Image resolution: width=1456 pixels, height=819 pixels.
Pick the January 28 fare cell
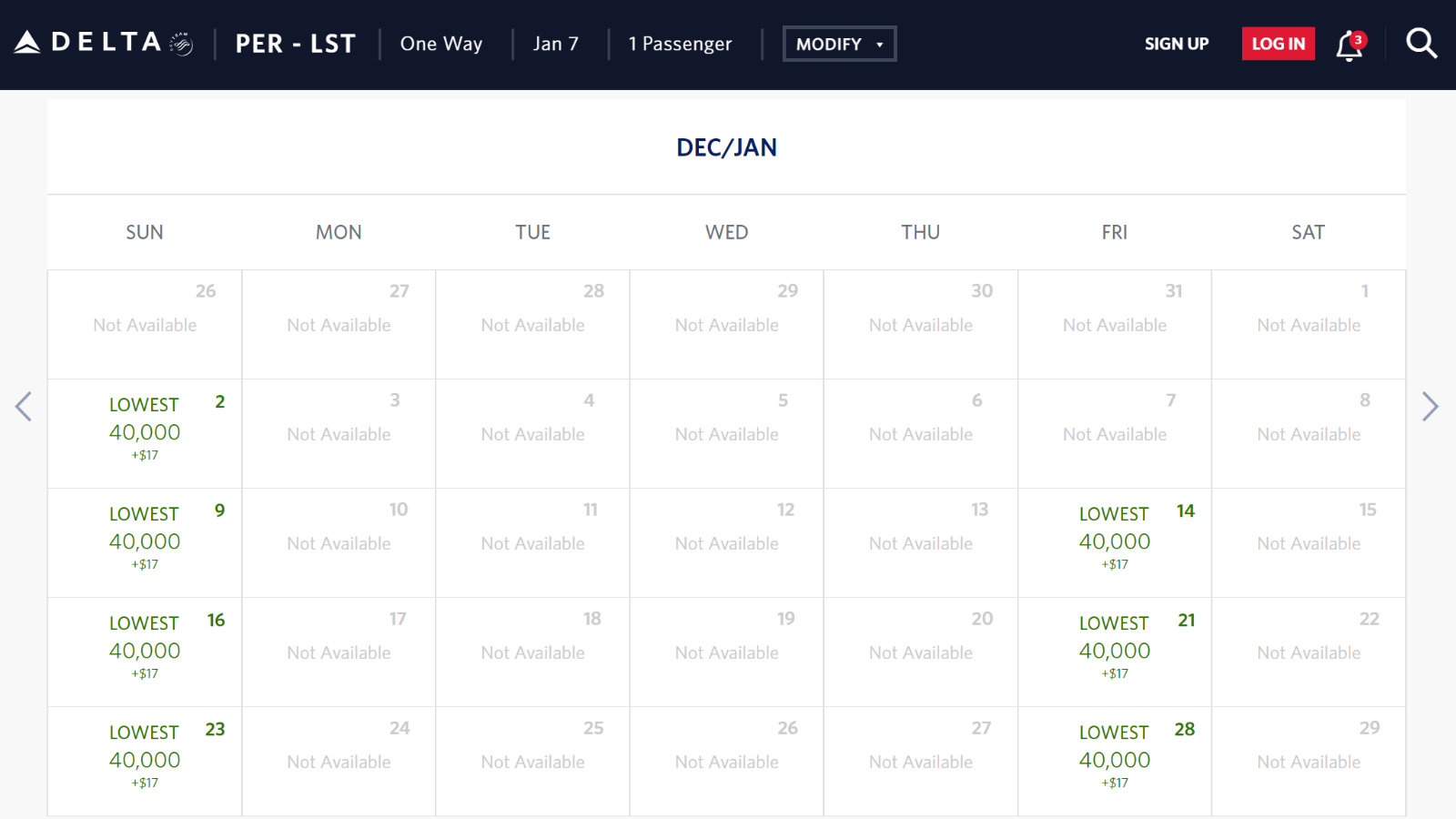[x=1115, y=762]
